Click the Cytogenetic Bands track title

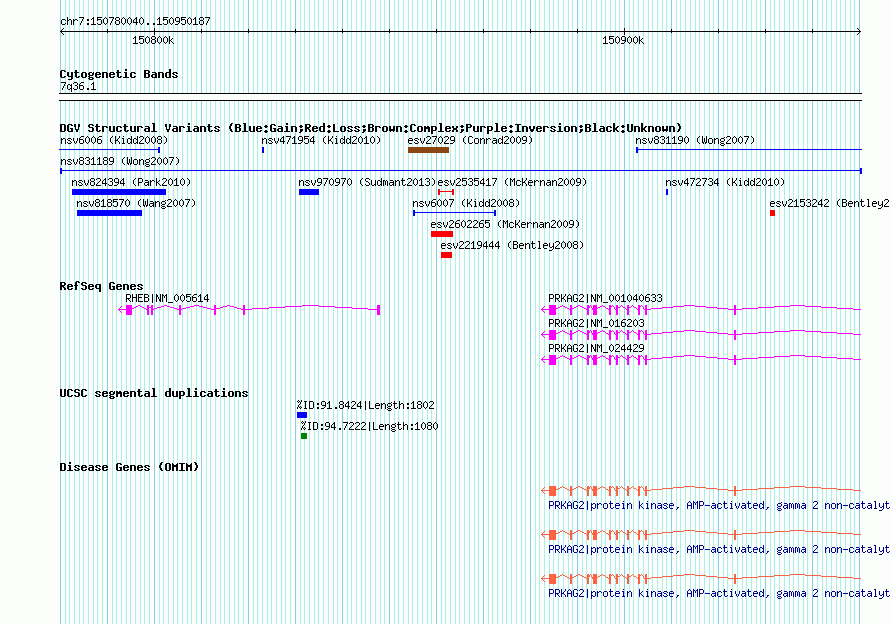pyautogui.click(x=119, y=74)
